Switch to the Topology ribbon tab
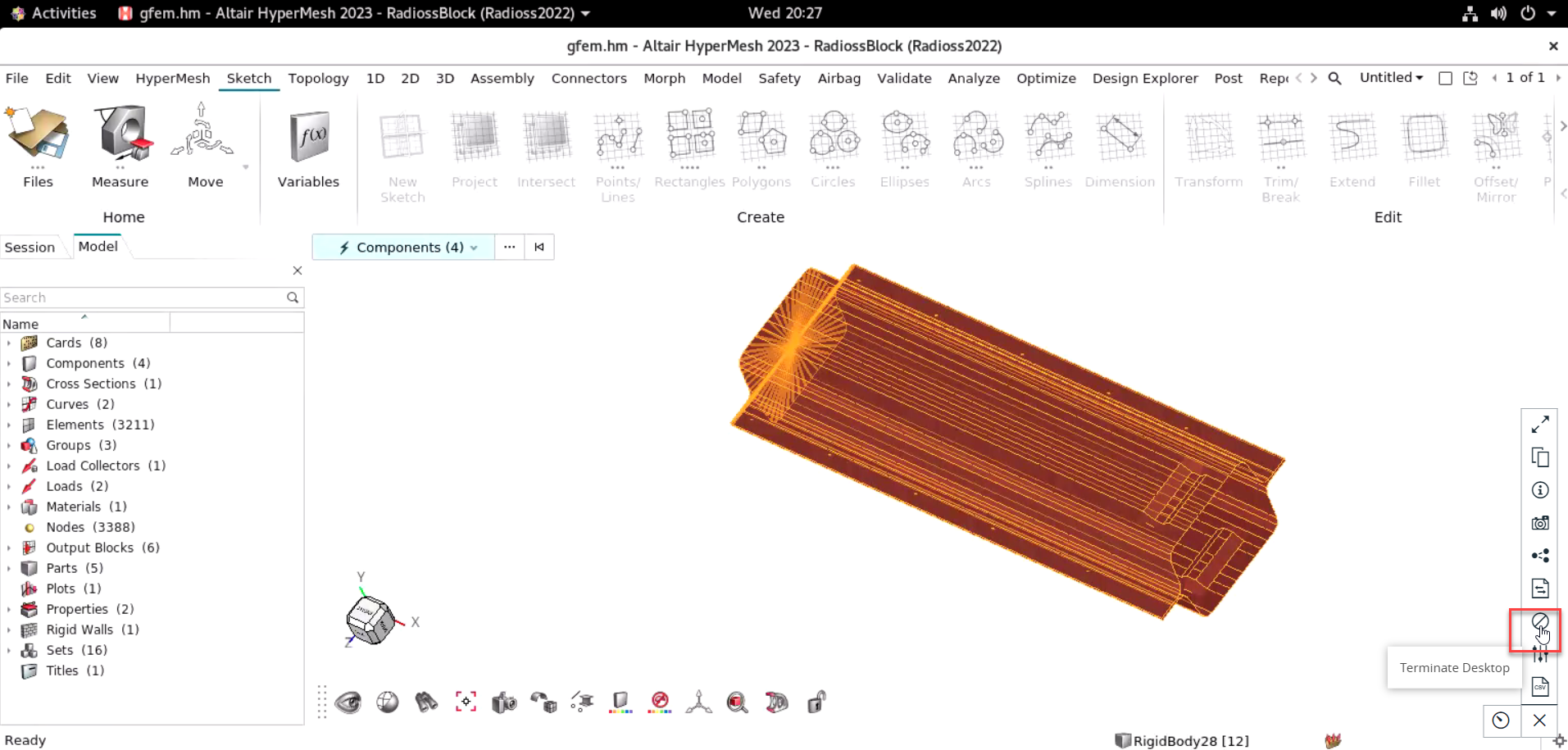Image resolution: width=1568 pixels, height=750 pixels. click(318, 78)
